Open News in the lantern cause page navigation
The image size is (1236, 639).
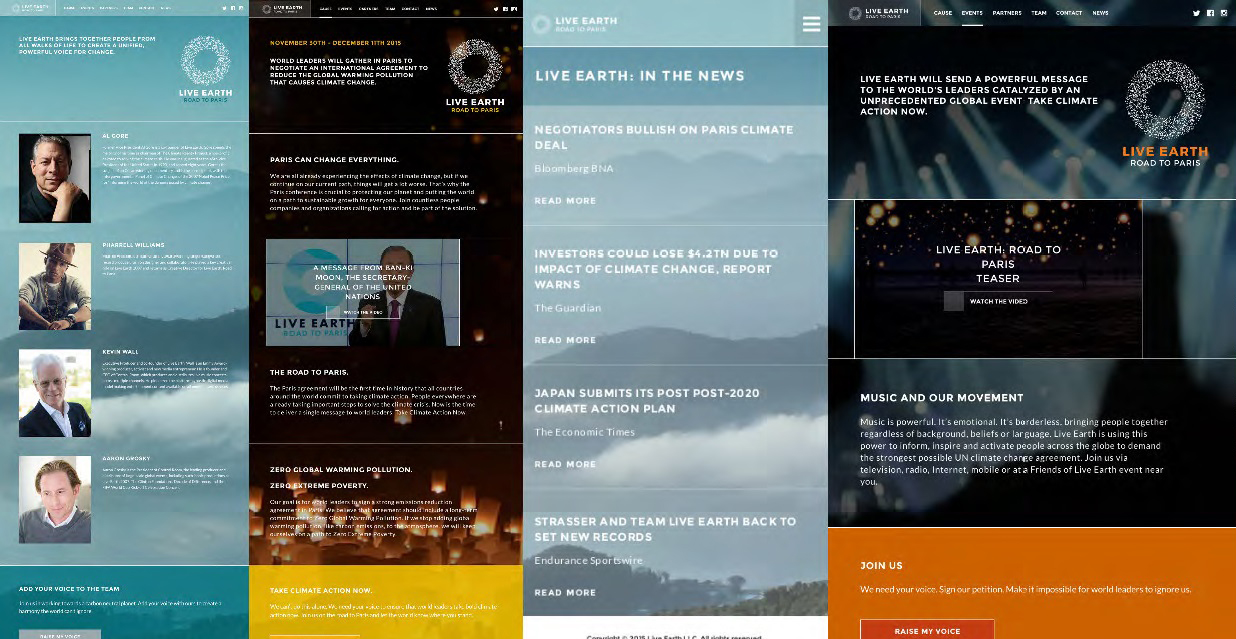coord(431,8)
